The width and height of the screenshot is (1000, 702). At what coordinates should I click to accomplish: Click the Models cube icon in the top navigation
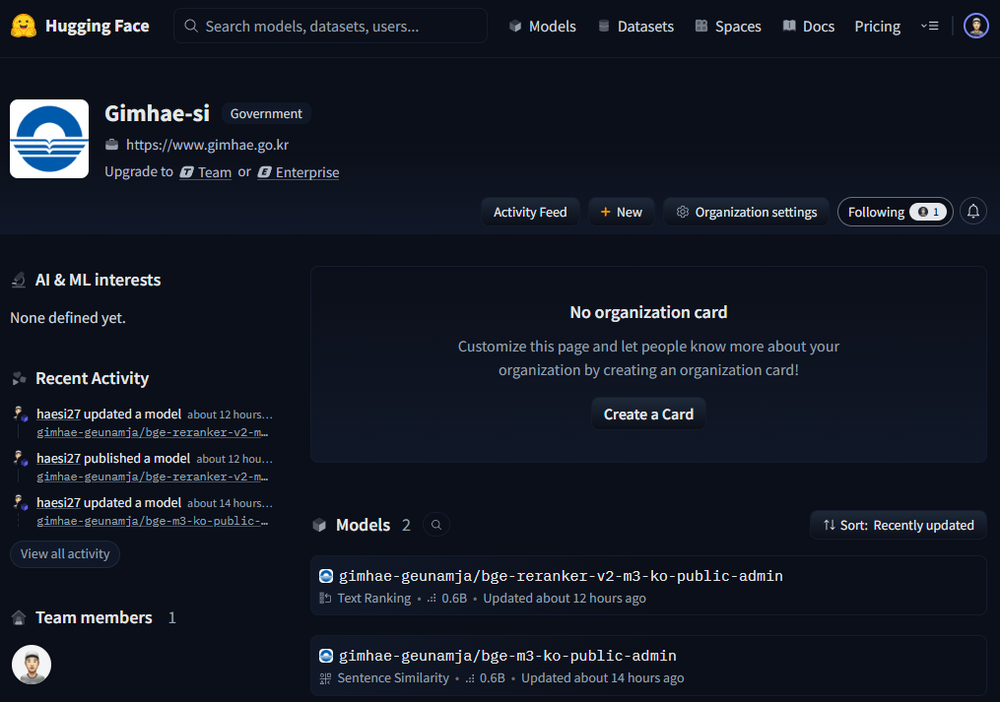(x=515, y=26)
